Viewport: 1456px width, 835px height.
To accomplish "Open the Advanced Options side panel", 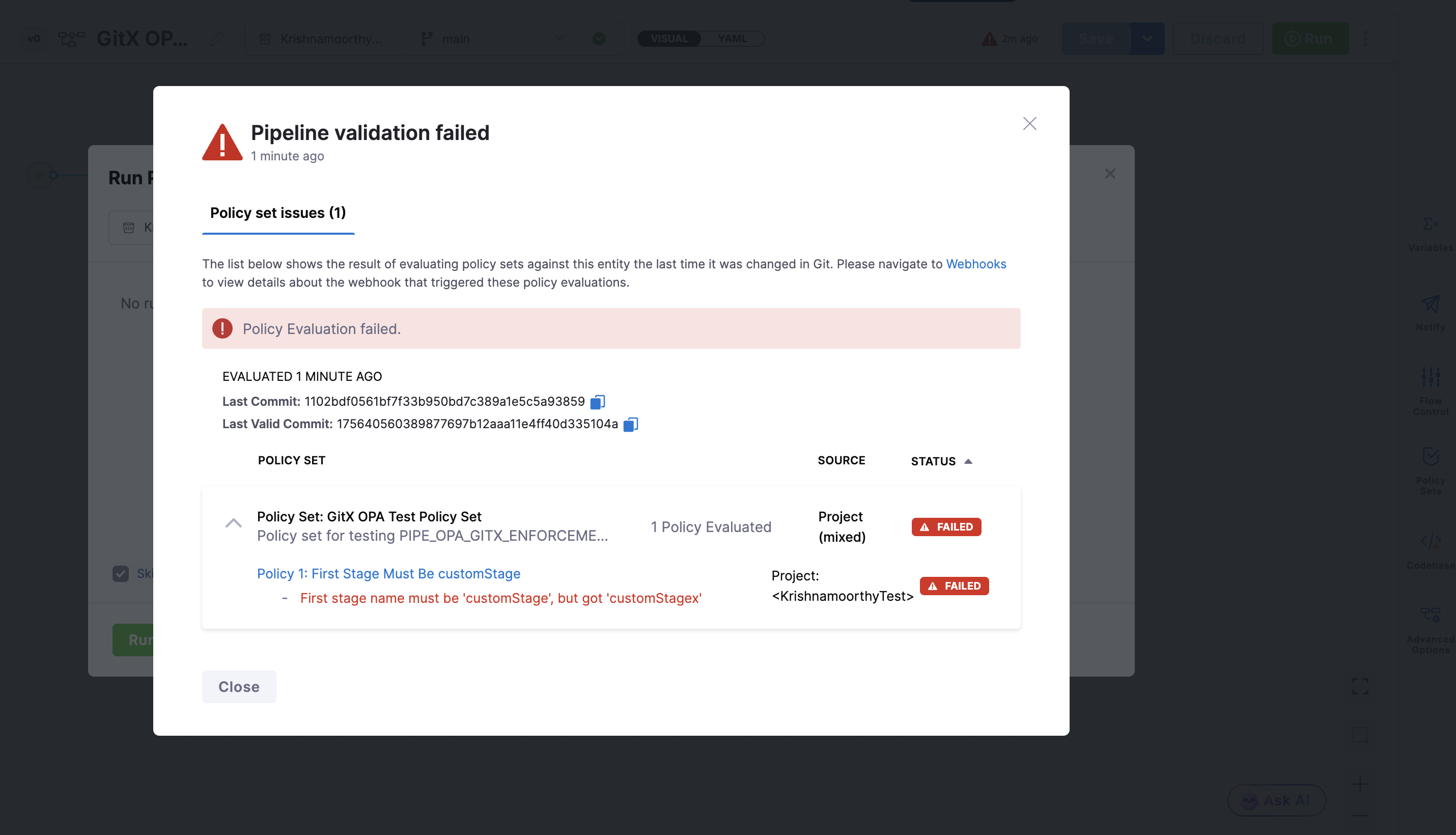I will [1430, 630].
